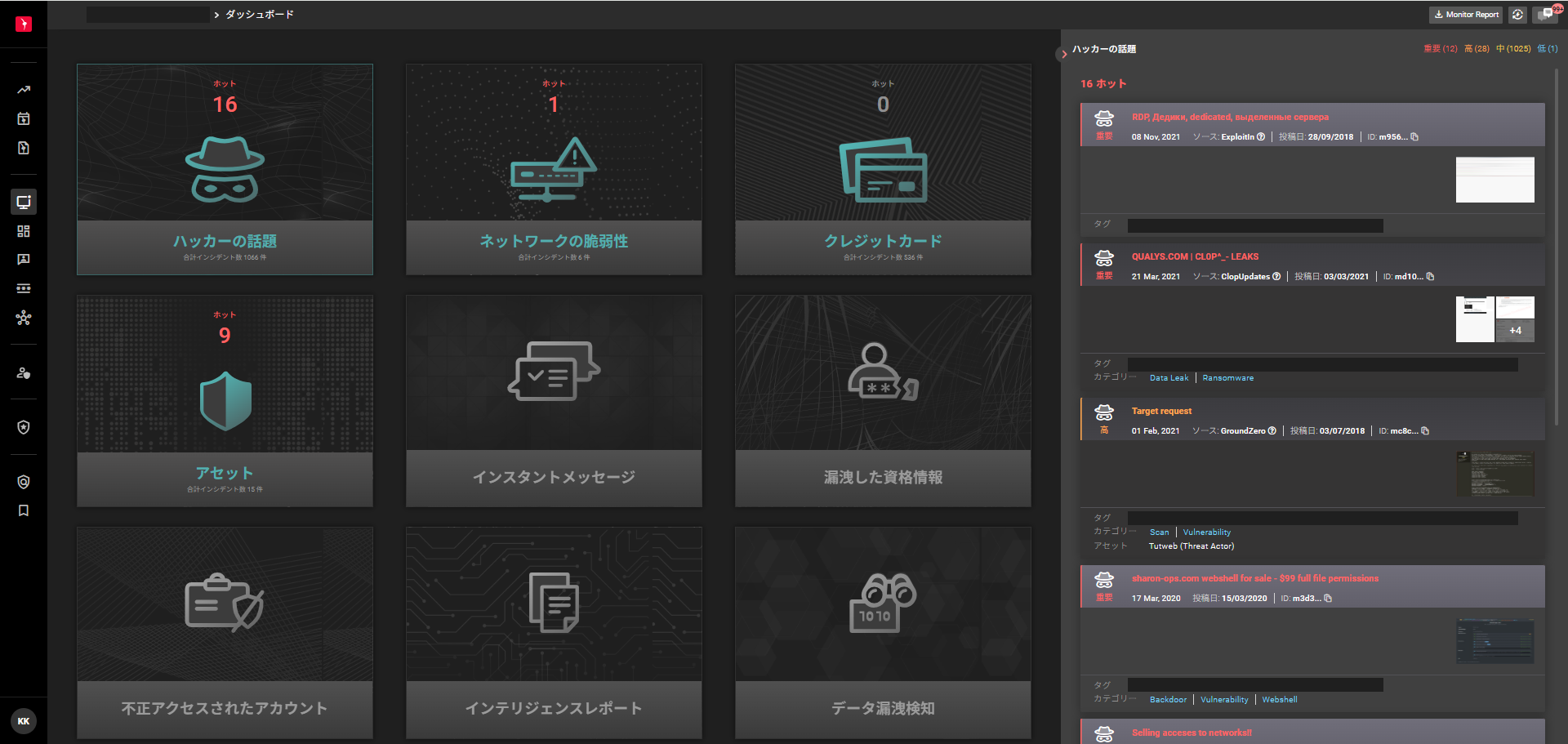
Task: Open the データ漏洩検知 binoculars tile
Action: (x=883, y=633)
